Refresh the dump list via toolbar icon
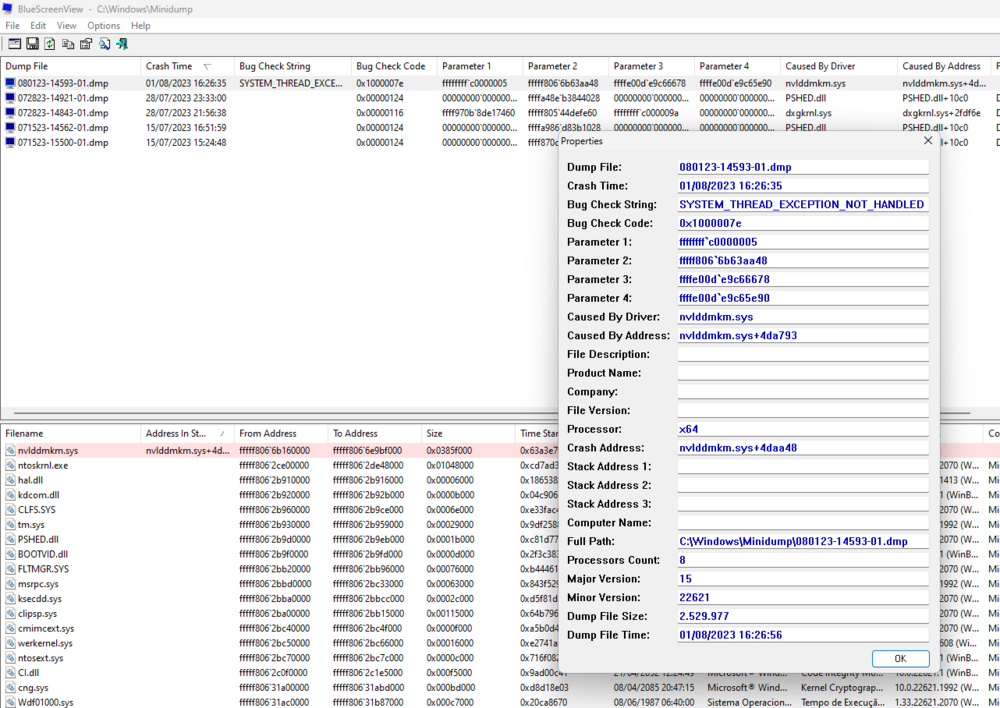This screenshot has height=708, width=1000. pyautogui.click(x=50, y=44)
